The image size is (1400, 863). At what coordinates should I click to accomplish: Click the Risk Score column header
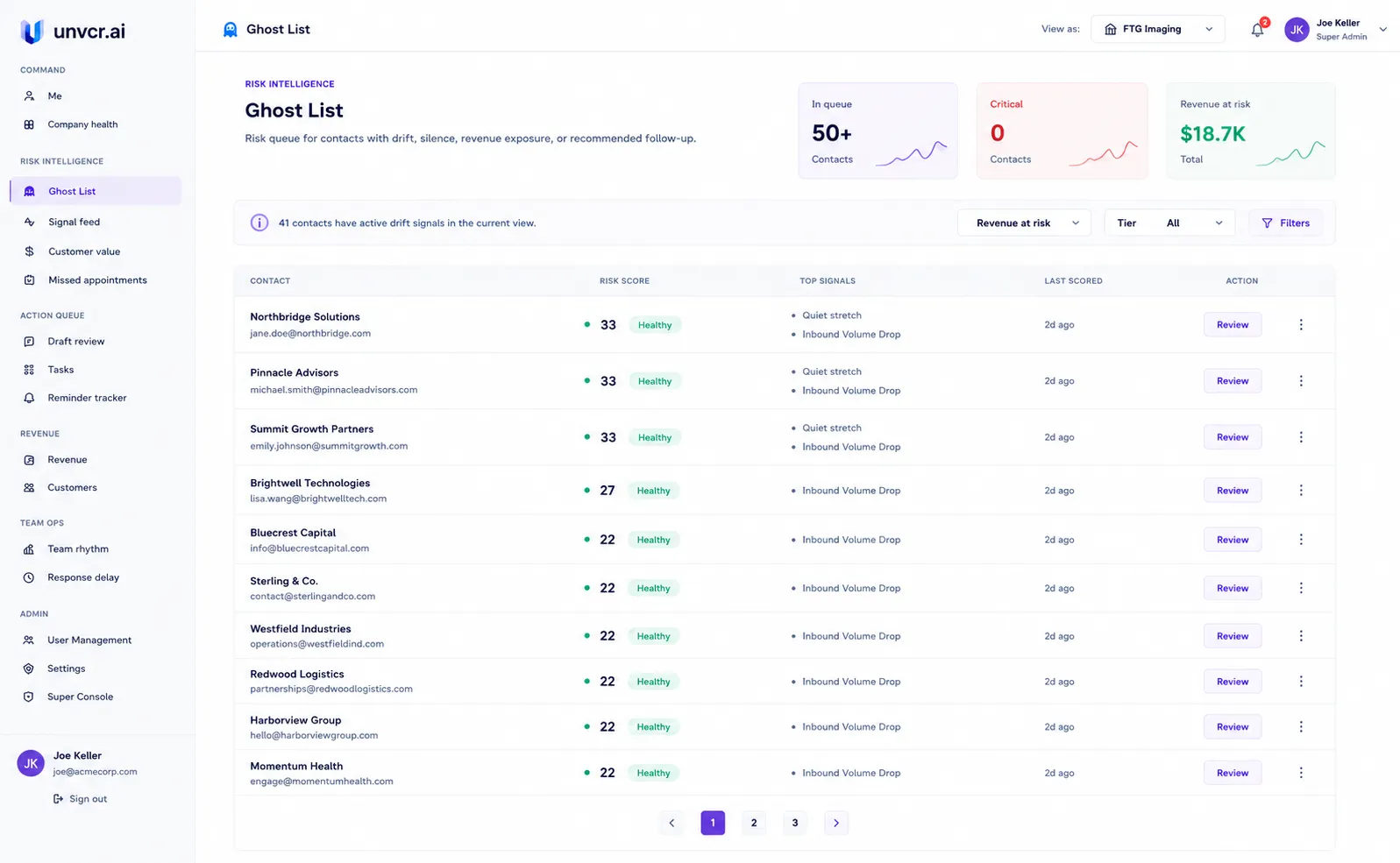[x=624, y=281]
